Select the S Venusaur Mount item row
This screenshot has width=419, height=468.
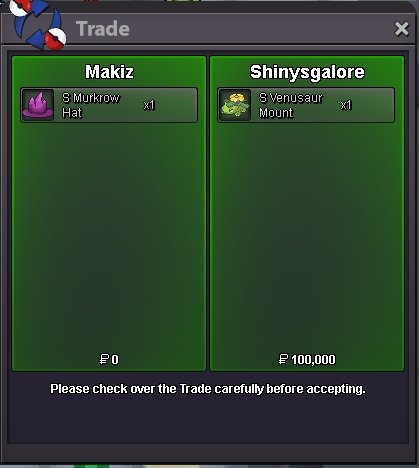(306, 105)
